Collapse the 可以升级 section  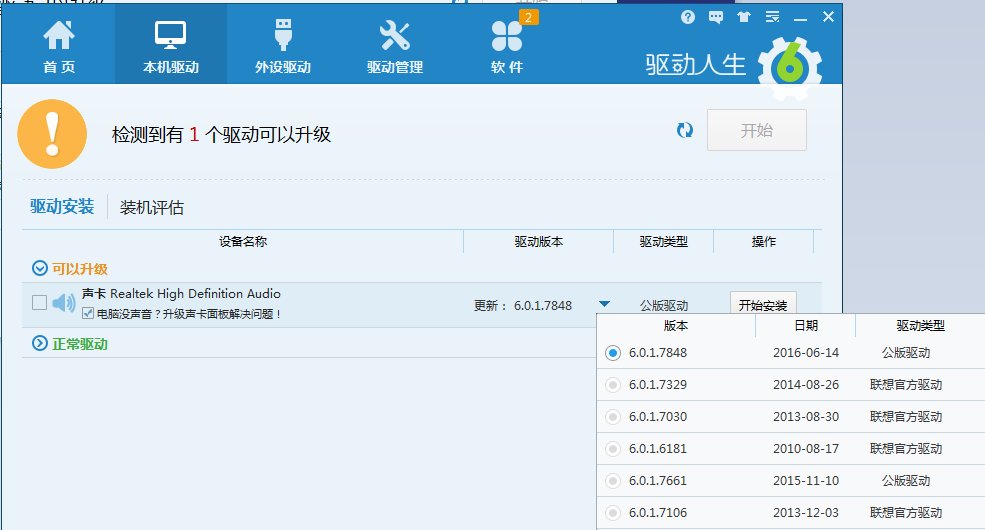click(x=40, y=268)
